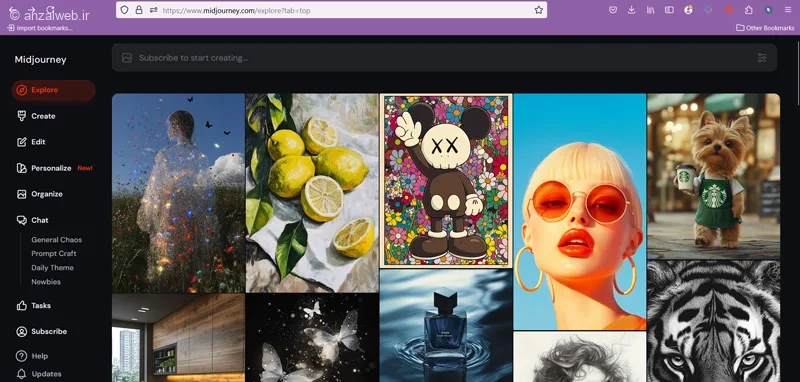Open the browser Library icon
800x382 pixels.
coord(651,10)
